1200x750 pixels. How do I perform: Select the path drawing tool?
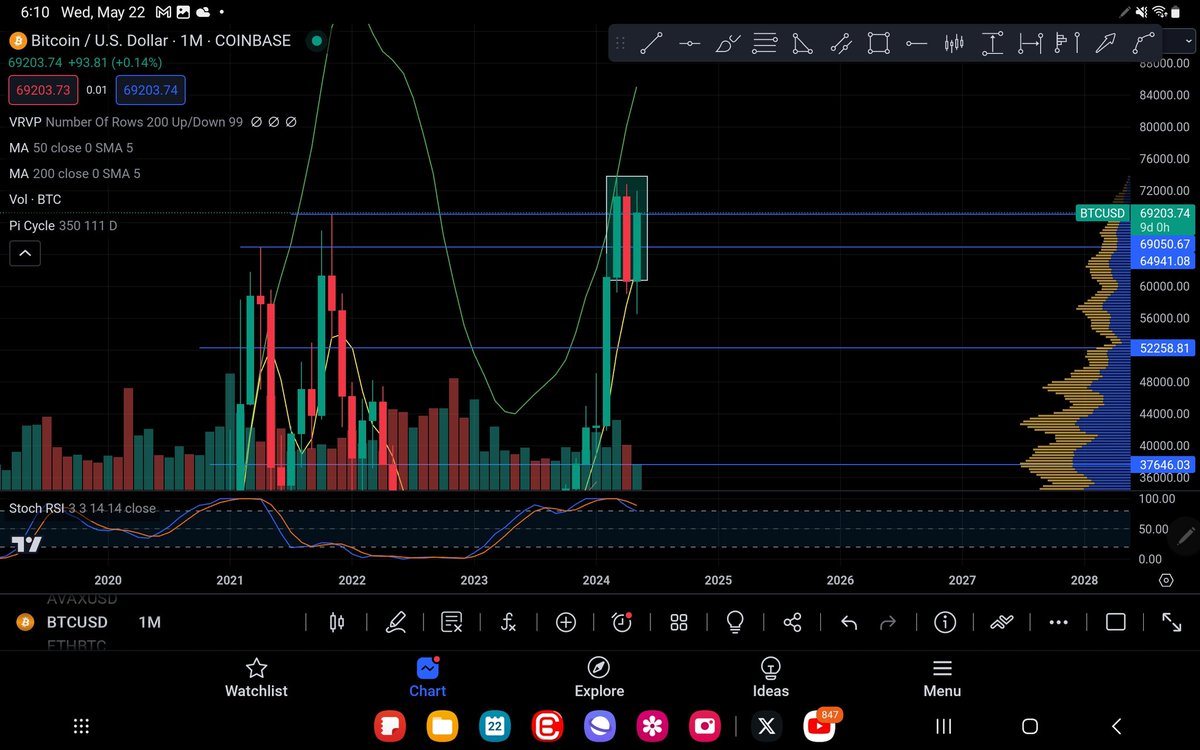(1143, 44)
